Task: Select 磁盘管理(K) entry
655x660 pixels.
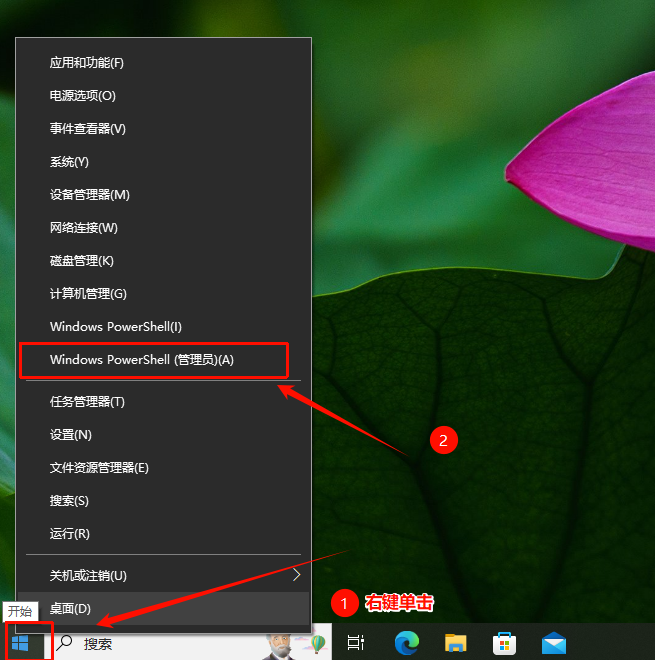Action: (x=163, y=261)
